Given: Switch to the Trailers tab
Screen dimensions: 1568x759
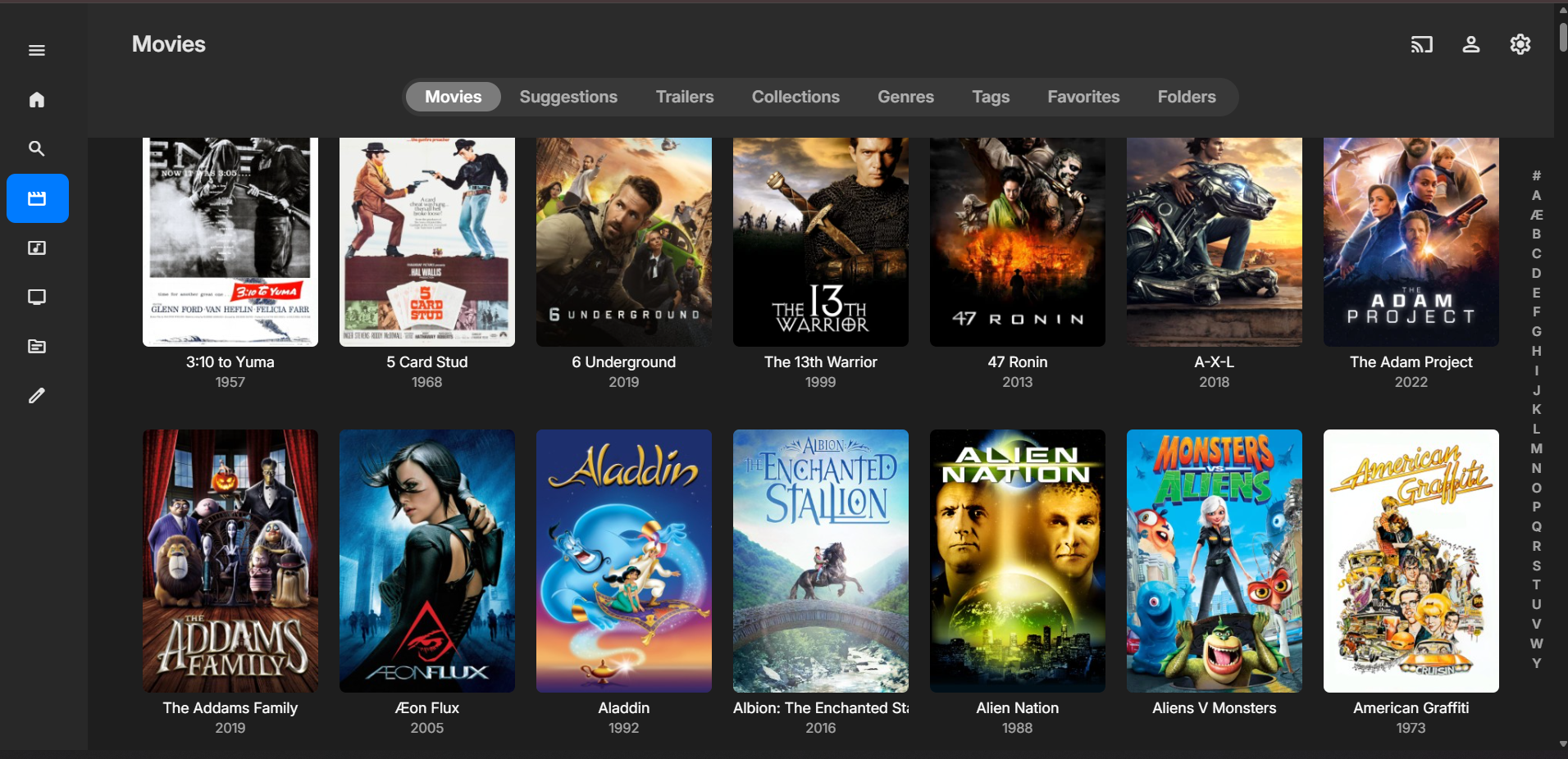Looking at the screenshot, I should tap(685, 97).
